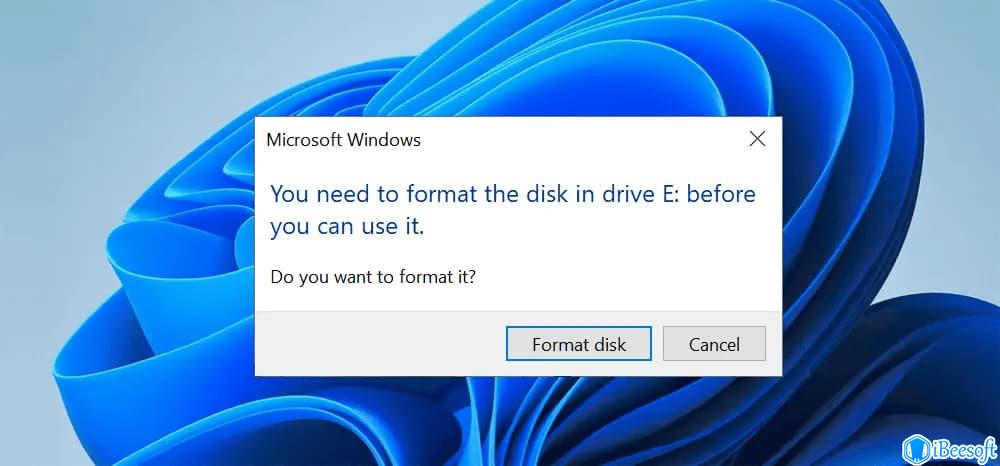
Task: Click the "Do you want to format it?" text
Action: [x=373, y=276]
